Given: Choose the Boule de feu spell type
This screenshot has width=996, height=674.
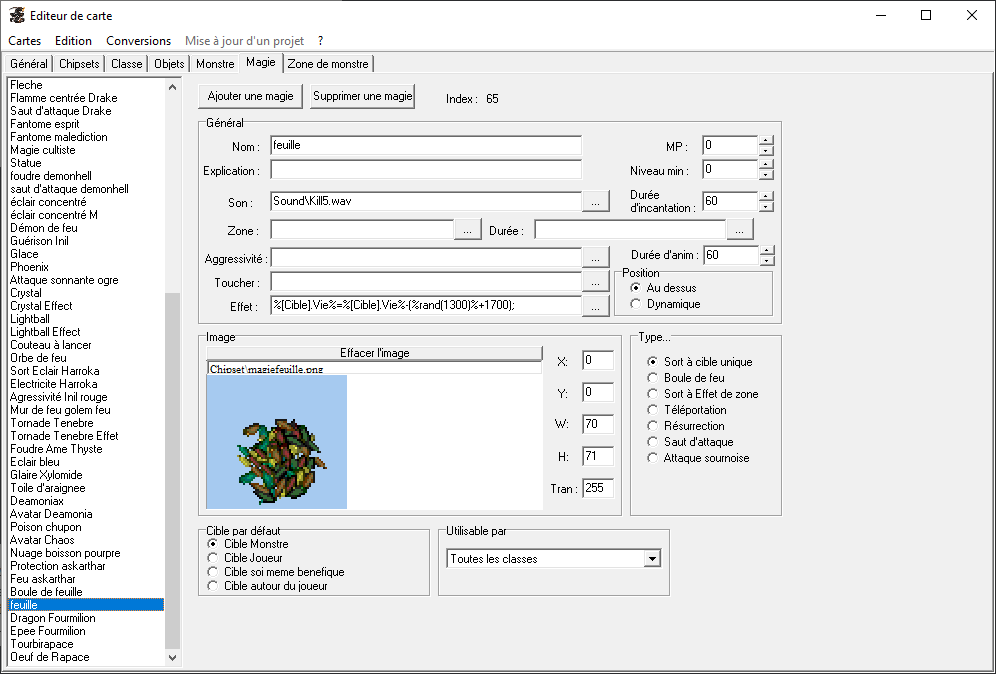Looking at the screenshot, I should click(x=653, y=378).
